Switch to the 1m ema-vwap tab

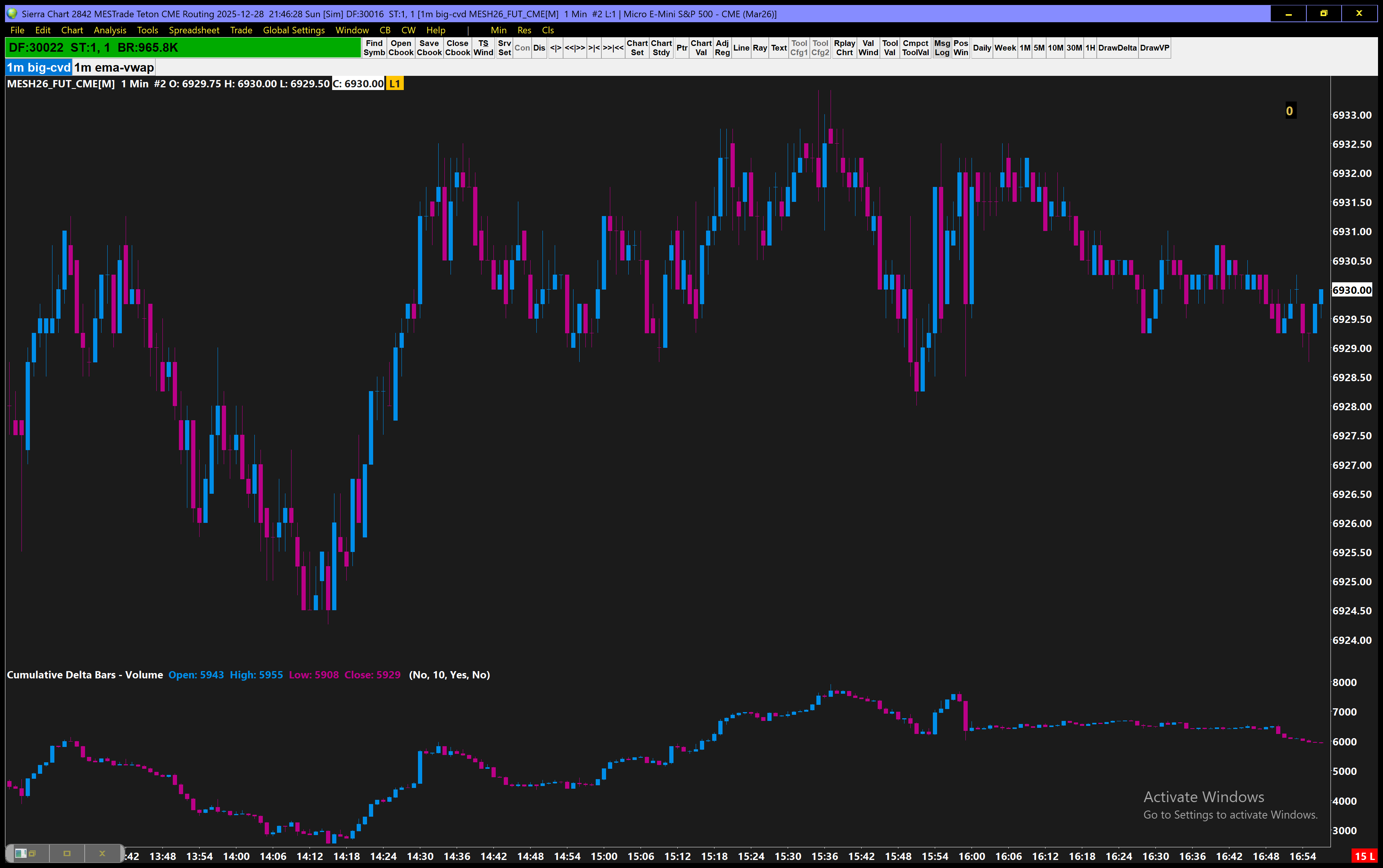pos(114,67)
